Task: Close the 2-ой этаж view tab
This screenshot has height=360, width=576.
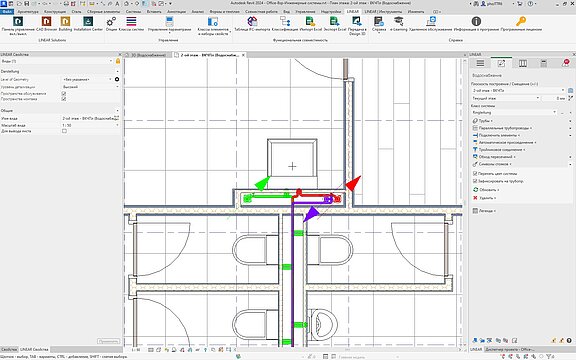Action: [243, 55]
